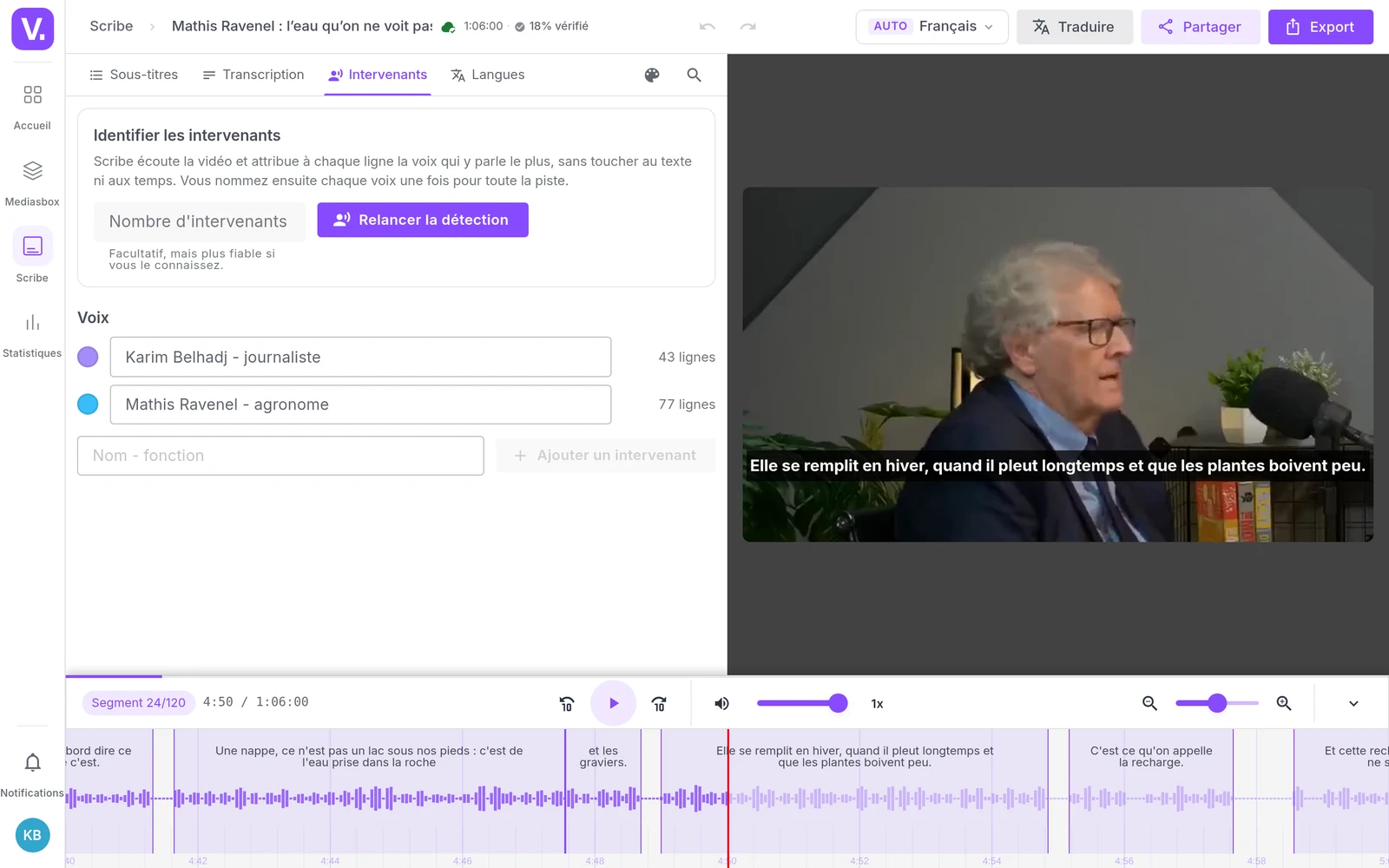Click the undo arrow
1389x868 pixels.
(708, 27)
